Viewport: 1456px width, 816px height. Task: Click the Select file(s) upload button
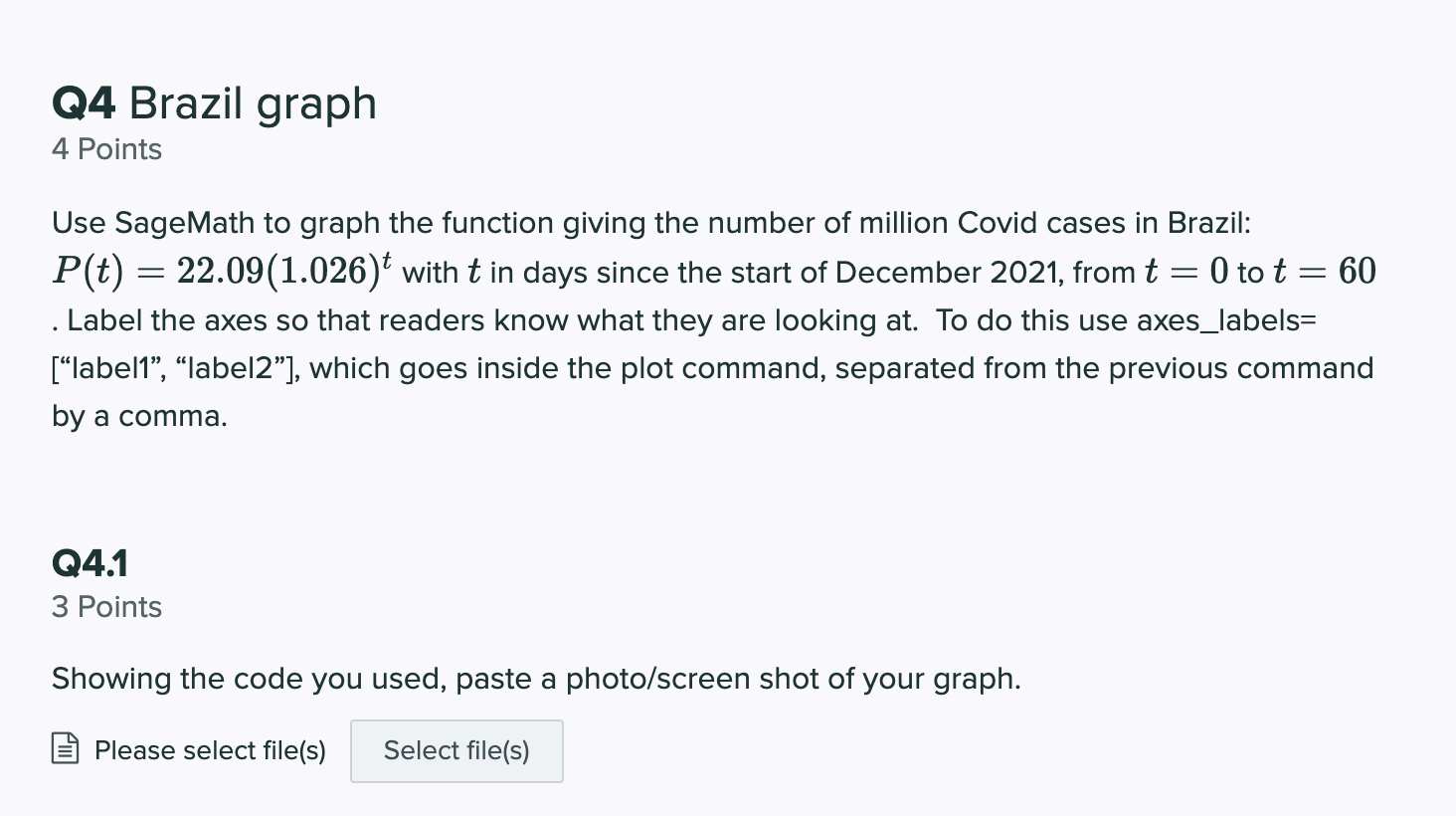[x=456, y=751]
